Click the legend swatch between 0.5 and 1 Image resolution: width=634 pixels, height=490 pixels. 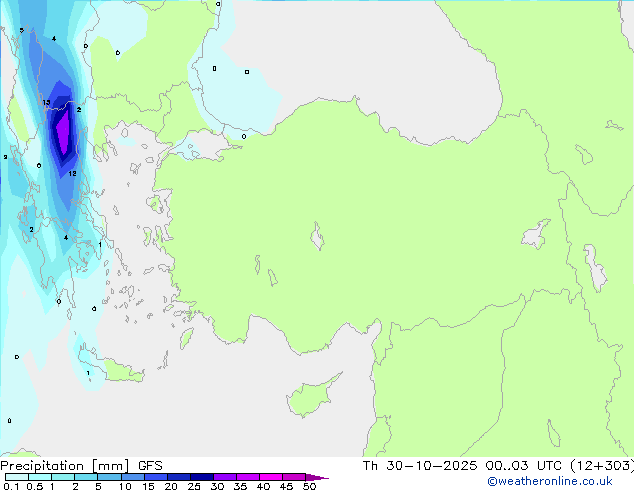40,477
